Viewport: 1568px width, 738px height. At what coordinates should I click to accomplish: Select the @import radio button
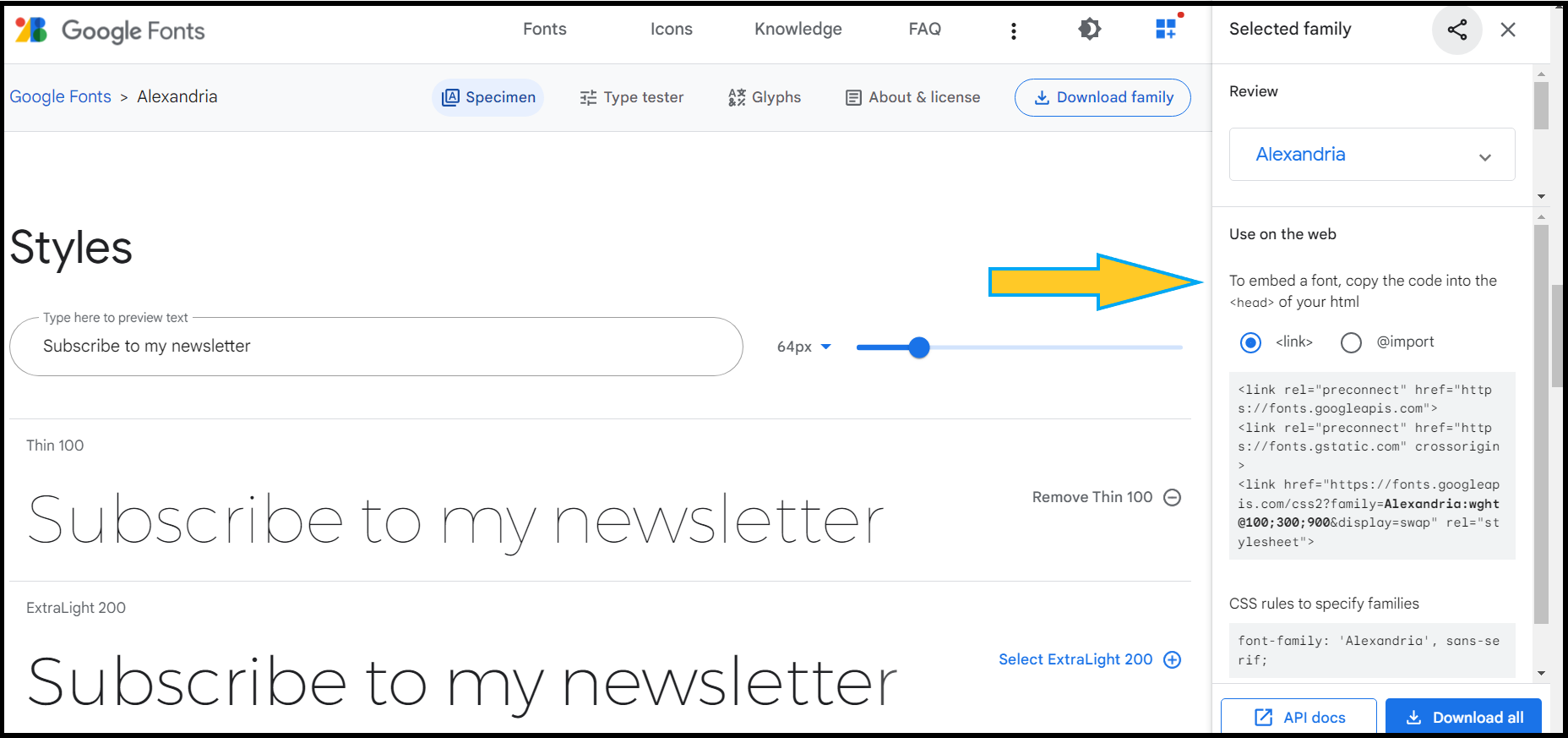point(1351,342)
